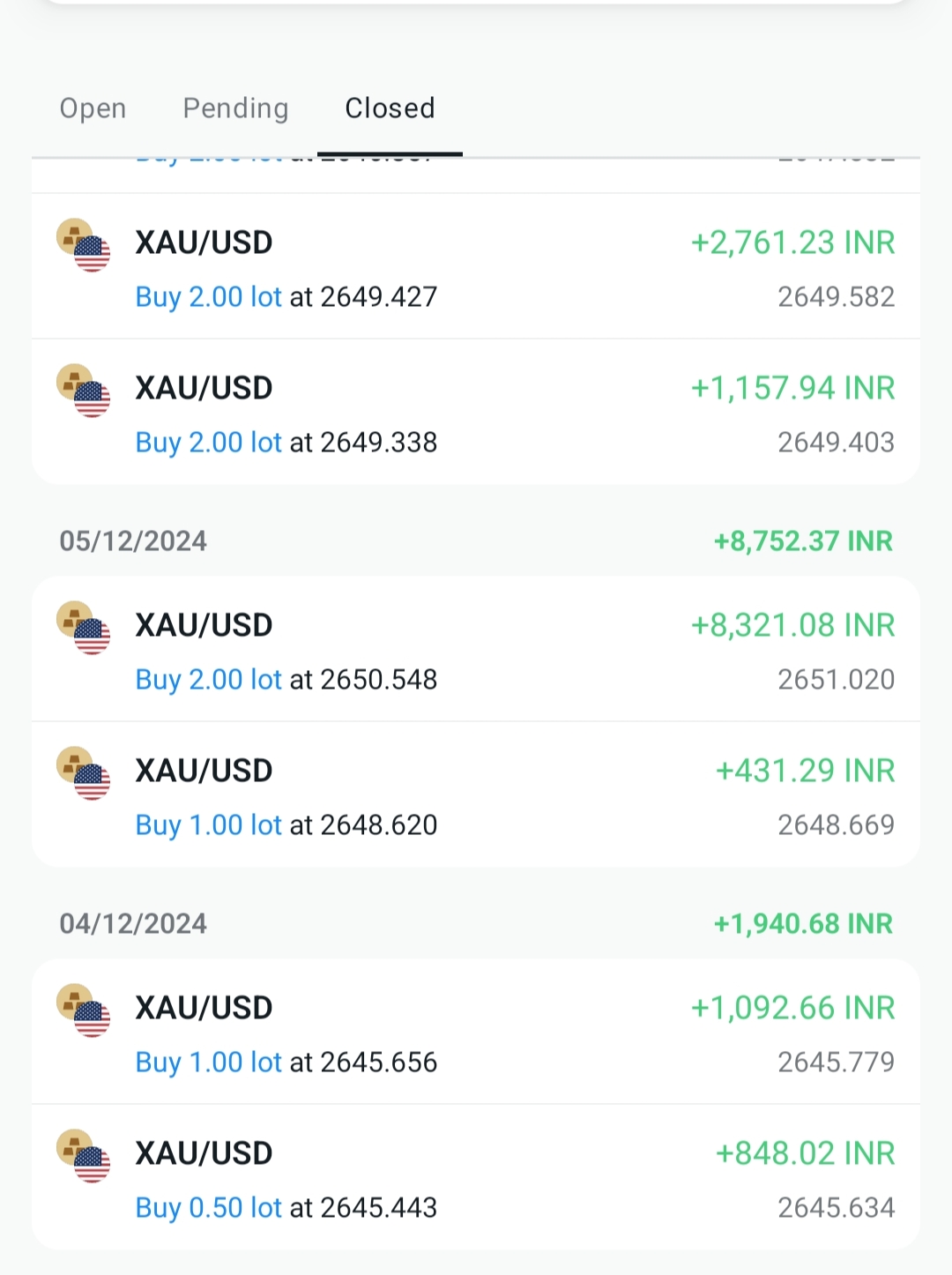Image resolution: width=952 pixels, height=1275 pixels.
Task: Switch to the Pending tab
Action: click(235, 108)
